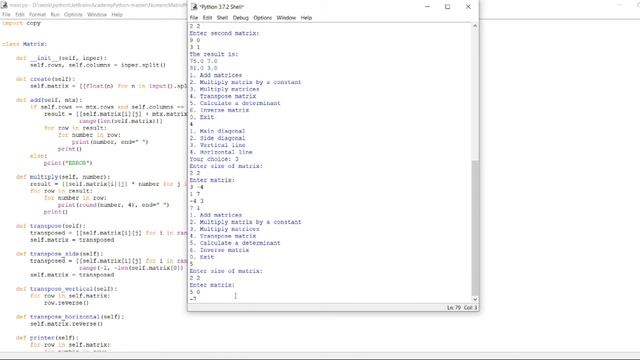The height and width of the screenshot is (360, 640).
Task: Click the '75.0 7.0' result line
Action: pos(203,61)
